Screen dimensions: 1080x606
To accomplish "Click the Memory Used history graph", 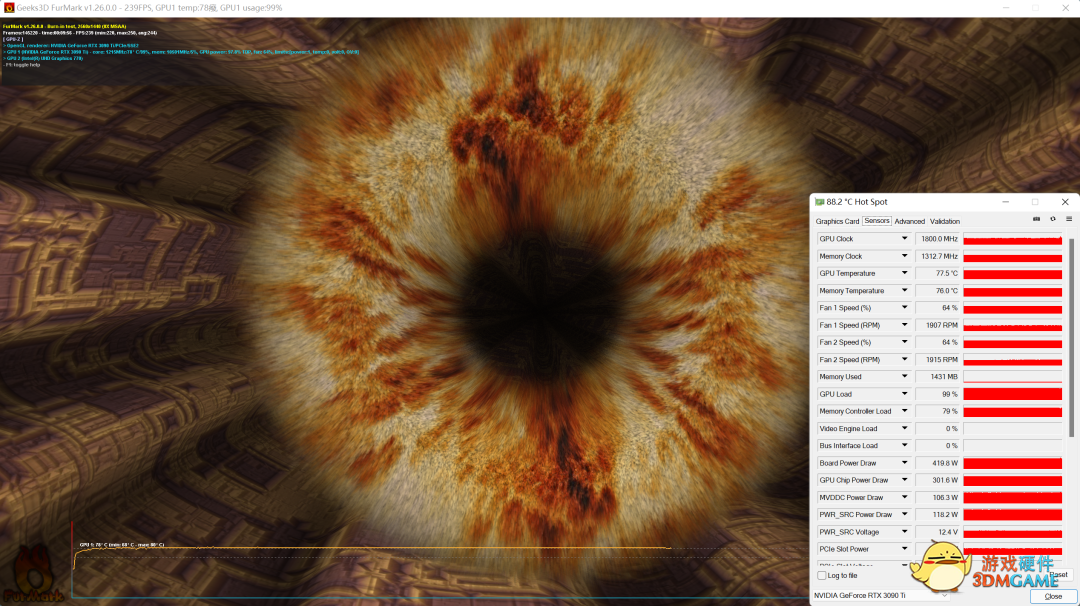I will click(x=1012, y=377).
